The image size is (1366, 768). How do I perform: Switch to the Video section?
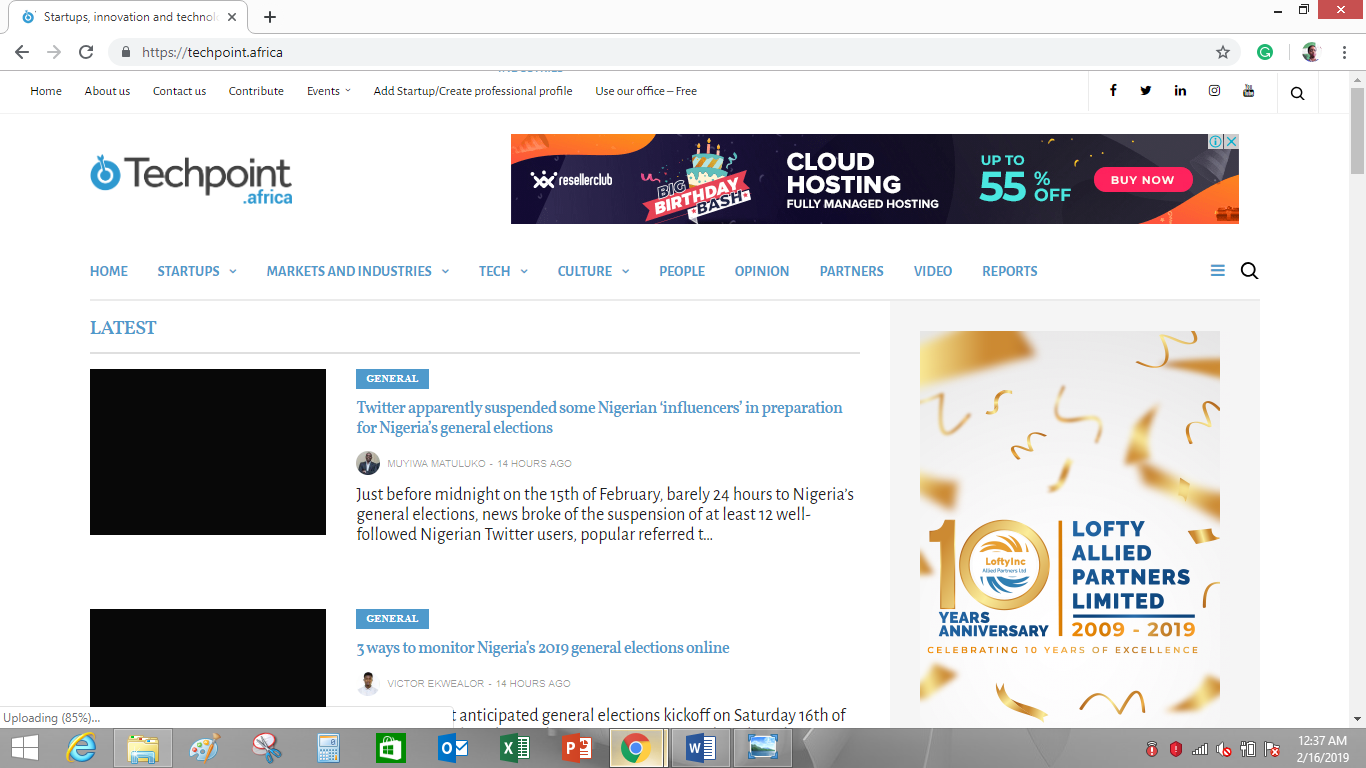click(933, 271)
